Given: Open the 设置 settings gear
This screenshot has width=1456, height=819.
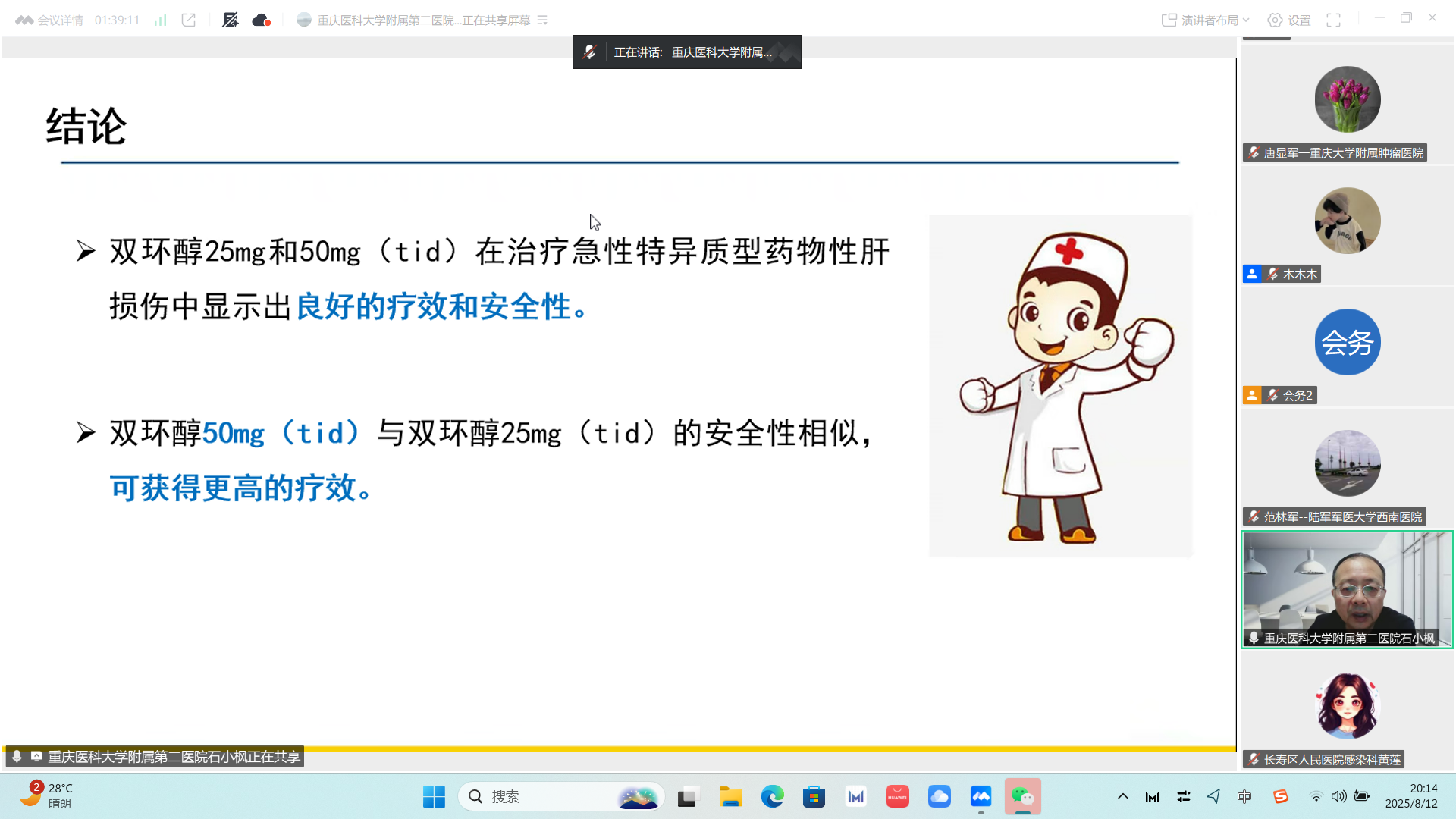Looking at the screenshot, I should (1288, 20).
